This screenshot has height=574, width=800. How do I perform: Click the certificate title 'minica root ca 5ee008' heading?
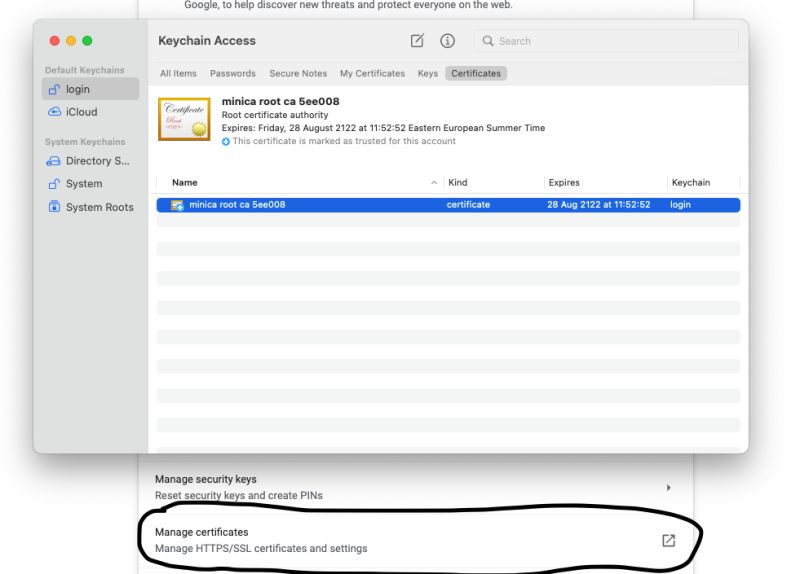click(281, 102)
